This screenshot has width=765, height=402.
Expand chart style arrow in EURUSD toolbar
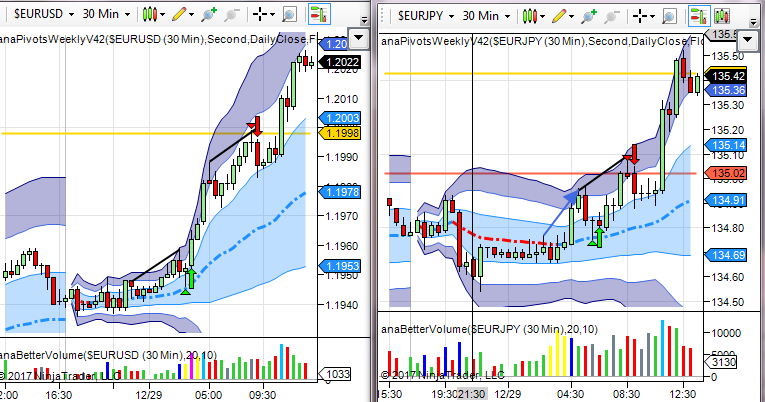pyautogui.click(x=162, y=15)
